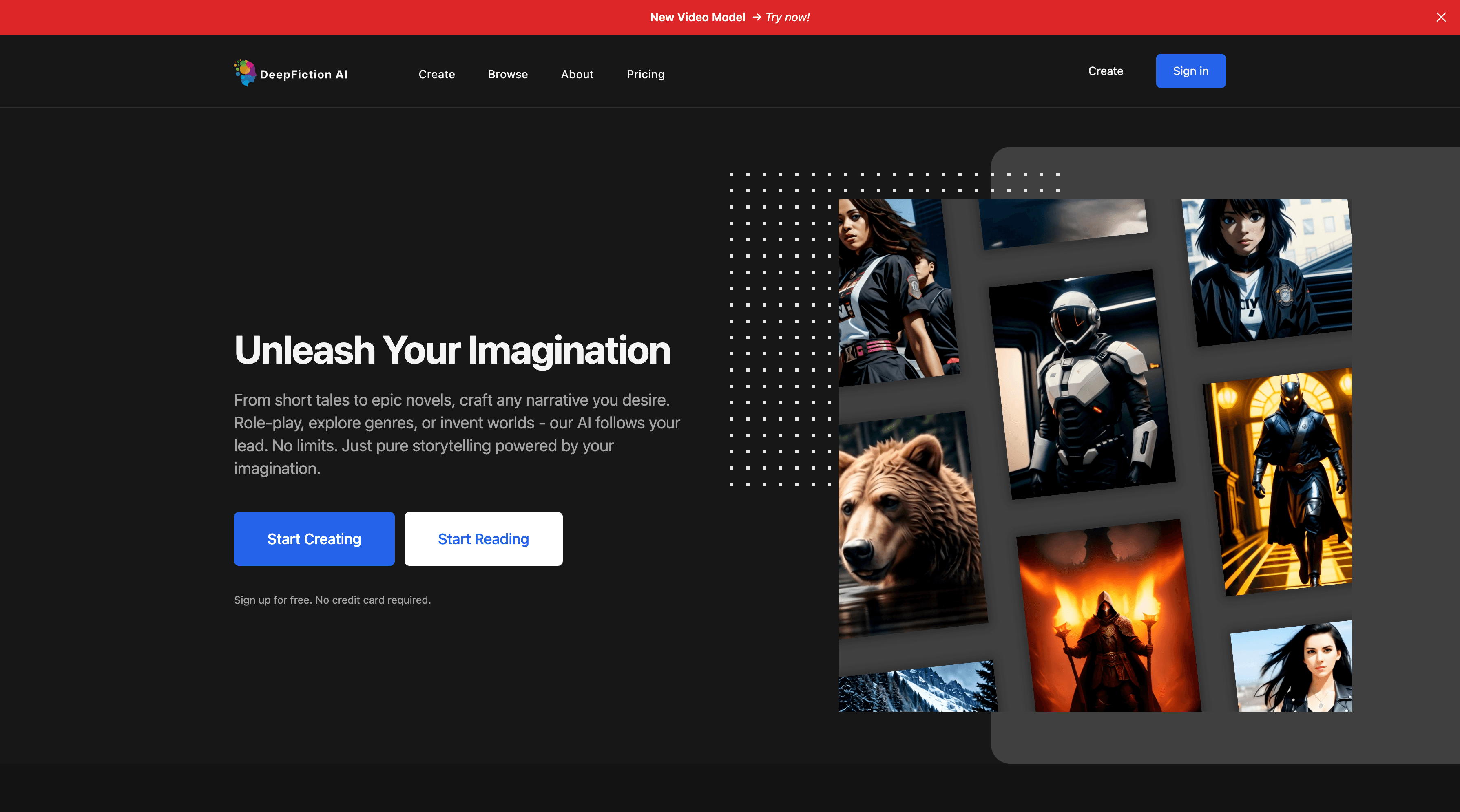Click Create link next to Sign in

(1105, 71)
